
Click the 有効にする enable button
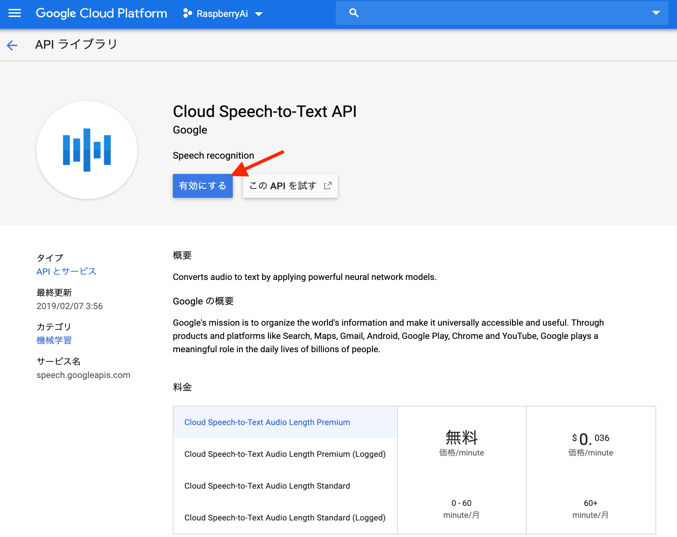coord(202,186)
